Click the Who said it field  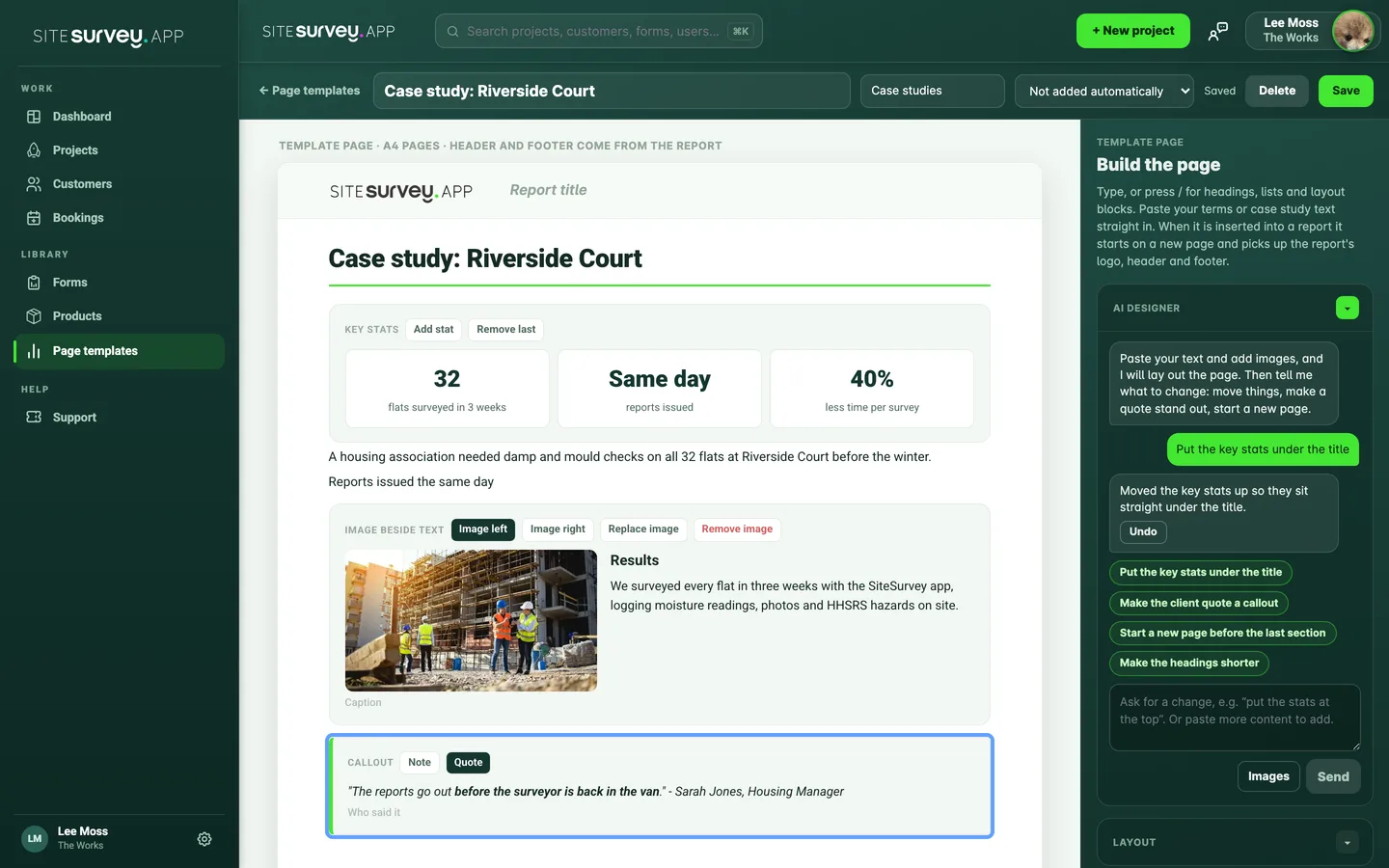(x=374, y=813)
